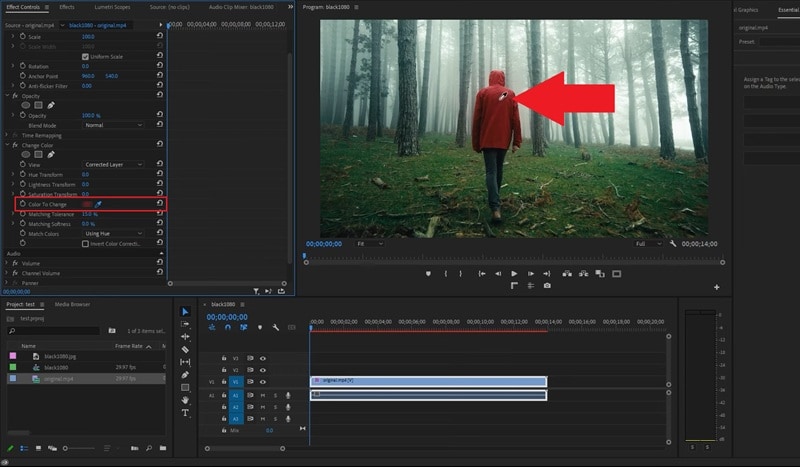Viewport: 800px width, 467px height.
Task: Step back one frame
Action: pyautogui.click(x=498, y=274)
